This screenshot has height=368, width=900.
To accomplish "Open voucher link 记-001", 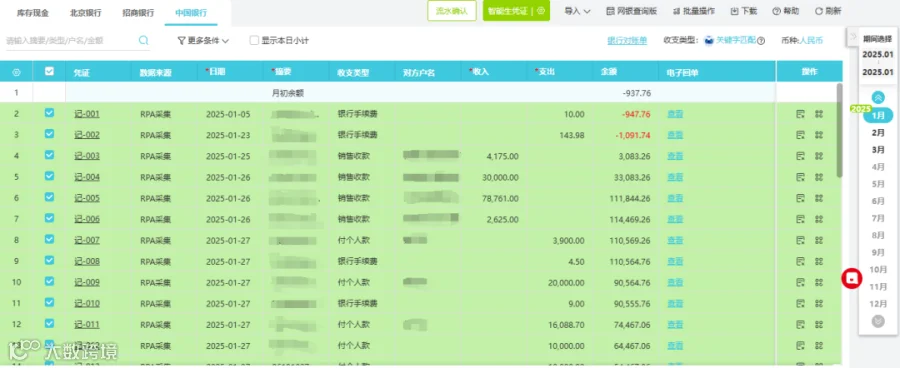I will tap(87, 114).
